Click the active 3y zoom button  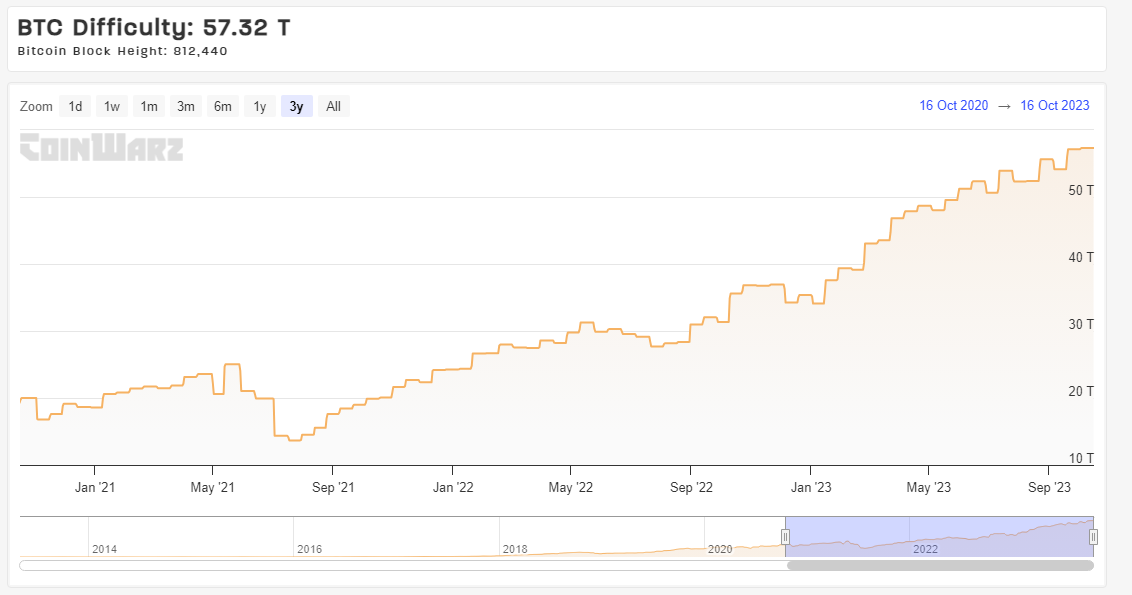point(297,106)
